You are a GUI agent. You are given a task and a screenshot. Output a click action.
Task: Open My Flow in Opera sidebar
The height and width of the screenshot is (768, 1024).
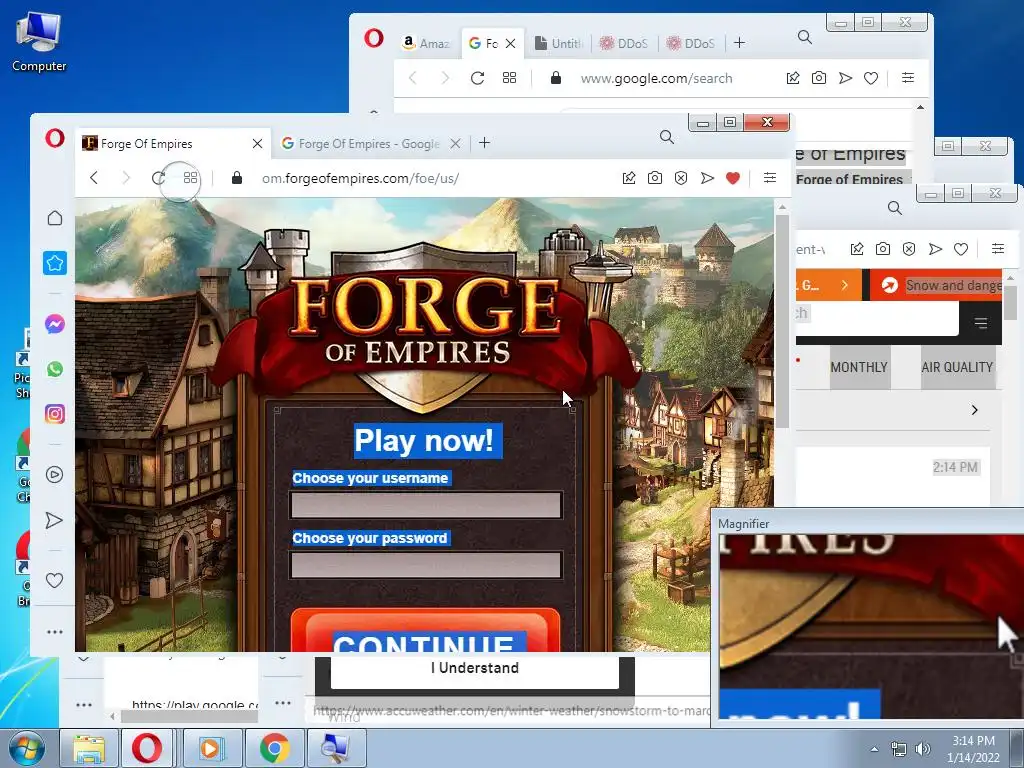[55, 520]
